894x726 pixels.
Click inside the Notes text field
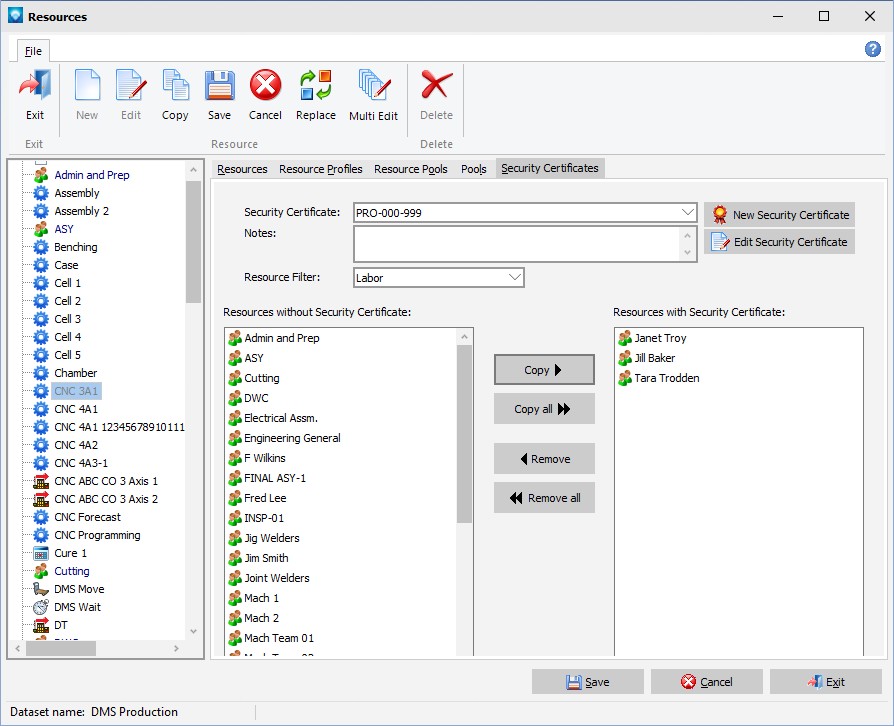coord(516,243)
